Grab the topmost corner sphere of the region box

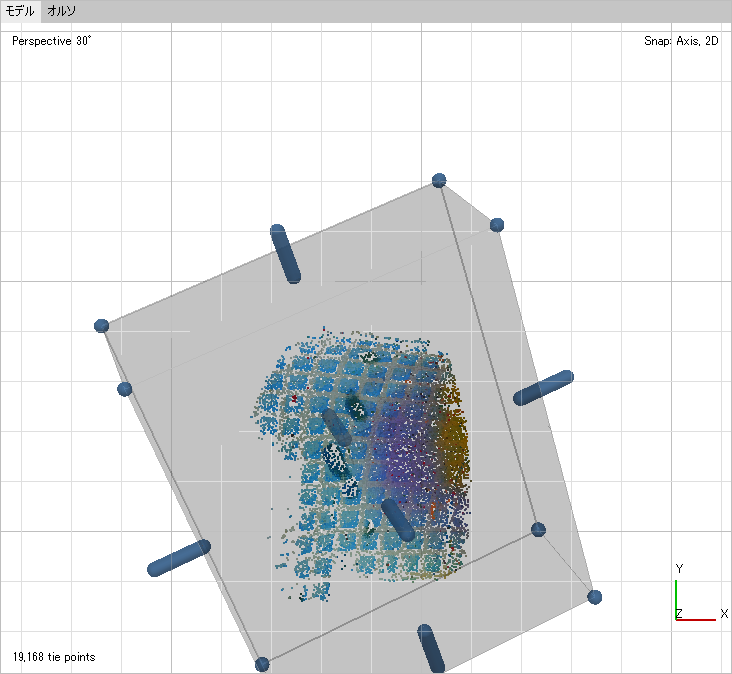click(x=439, y=180)
